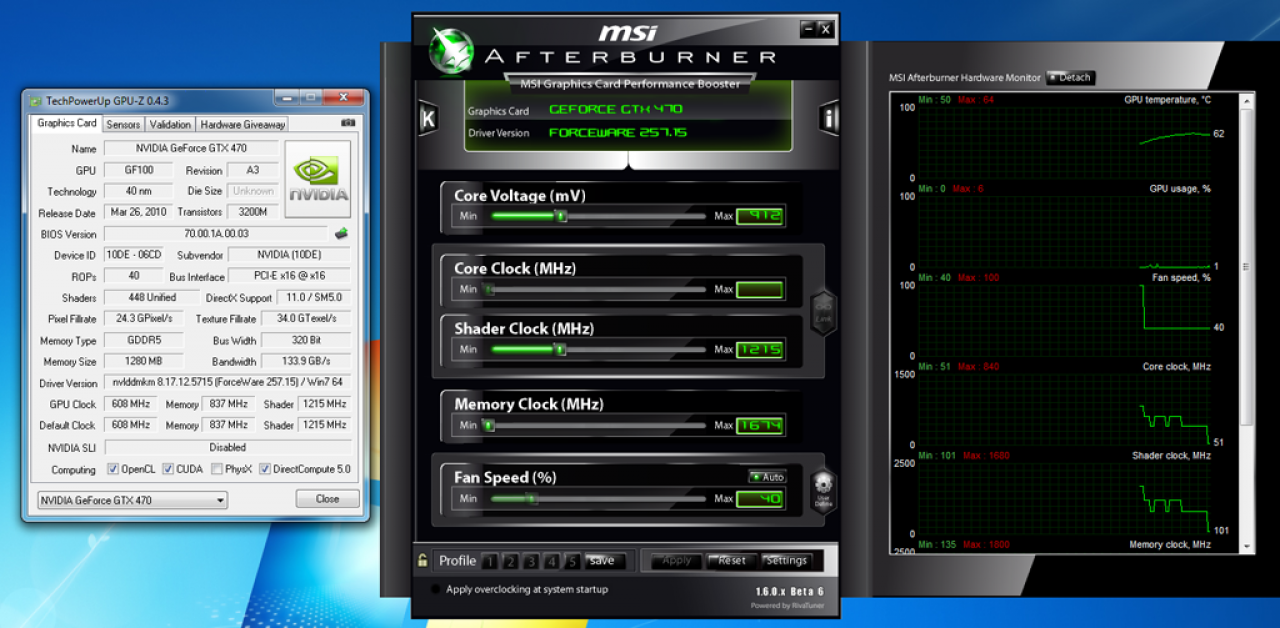1280x628 pixels.
Task: Click the GPU-Z screenshot camera icon
Action: click(348, 123)
